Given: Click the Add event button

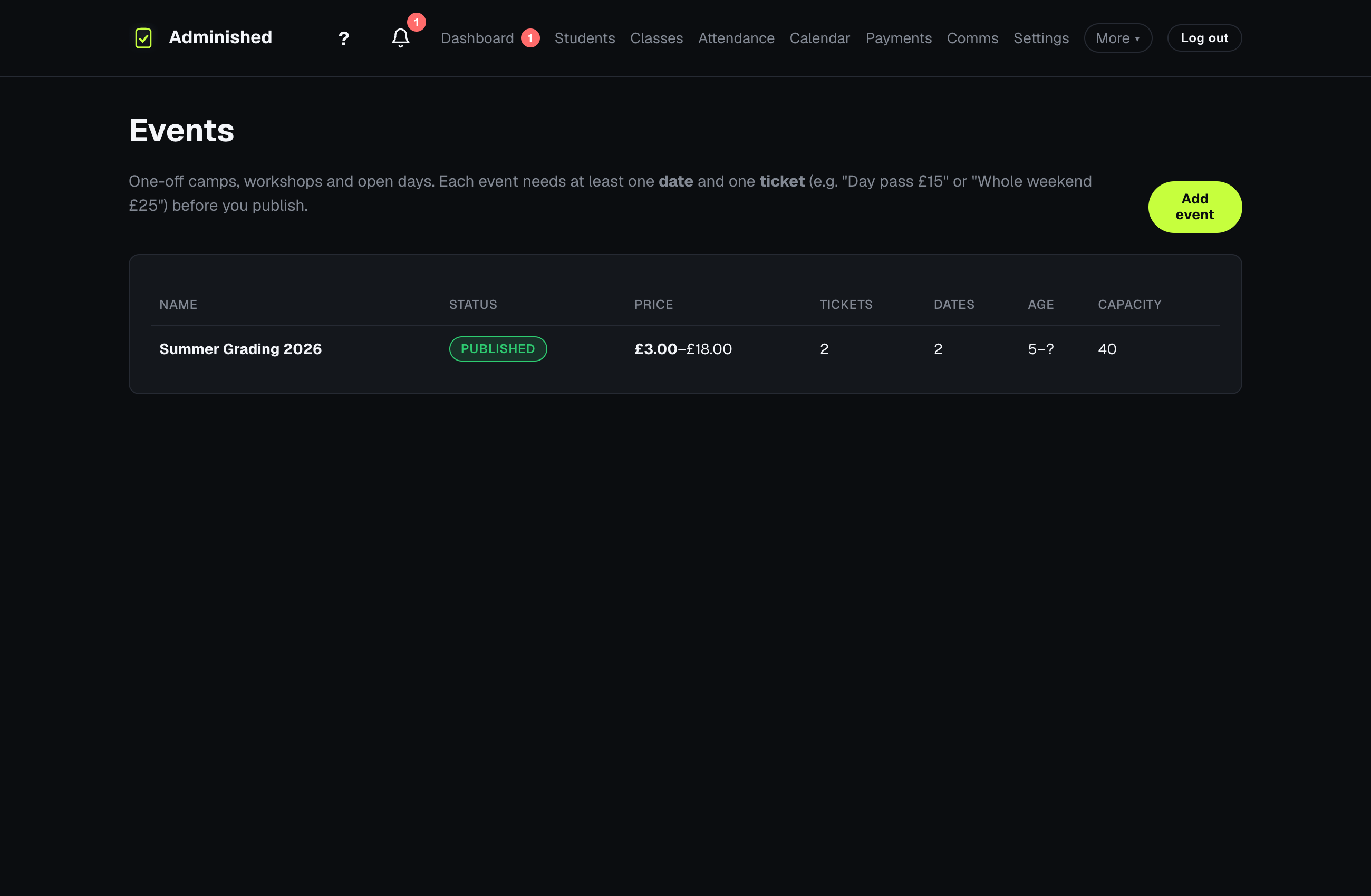Looking at the screenshot, I should pos(1195,207).
